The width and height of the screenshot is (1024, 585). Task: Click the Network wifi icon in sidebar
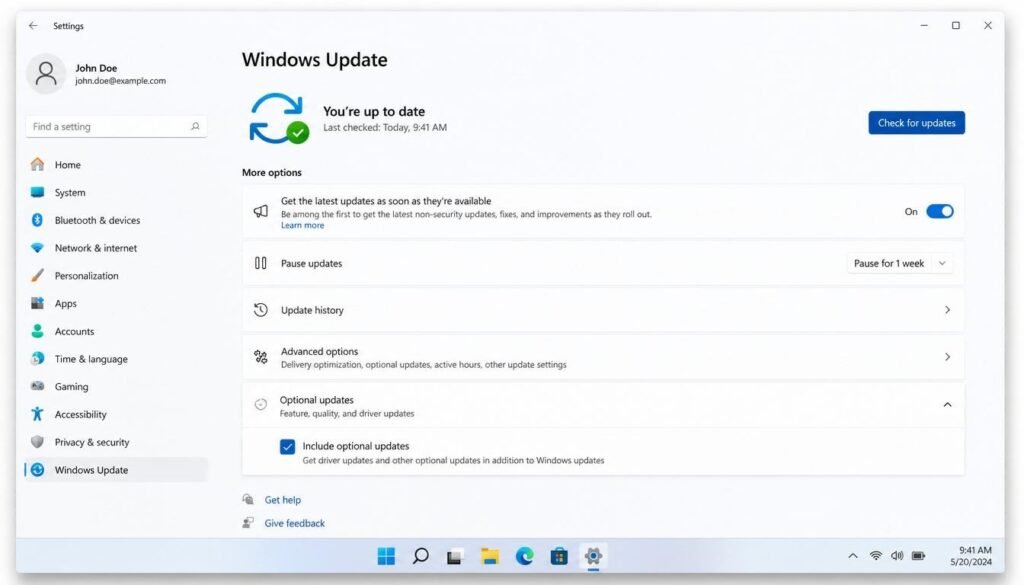point(37,247)
